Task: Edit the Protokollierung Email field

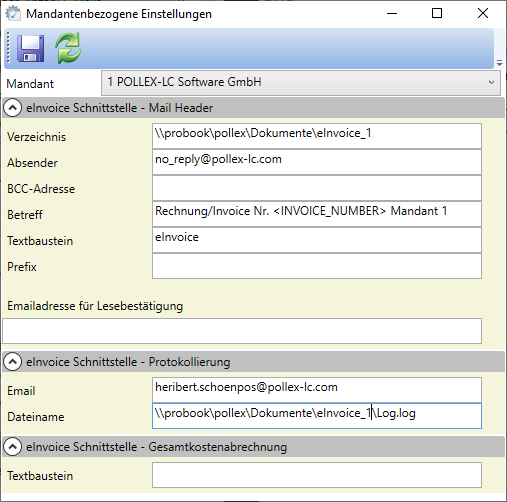Action: (317, 390)
